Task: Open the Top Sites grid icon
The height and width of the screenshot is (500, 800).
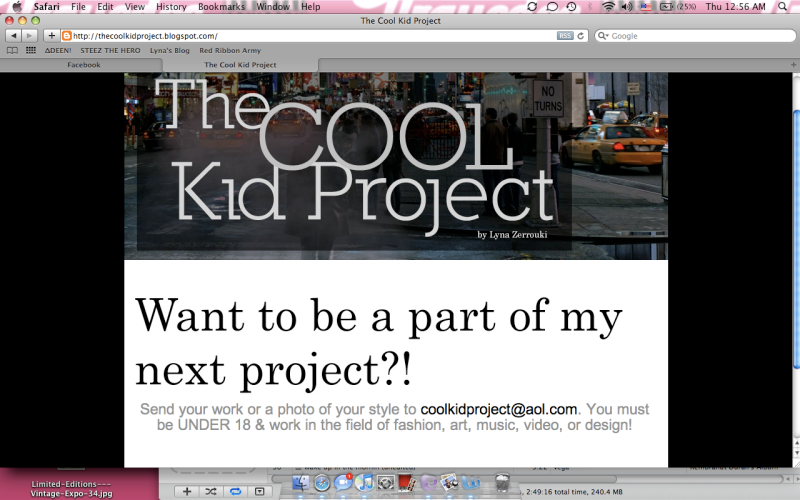Action: (31, 51)
